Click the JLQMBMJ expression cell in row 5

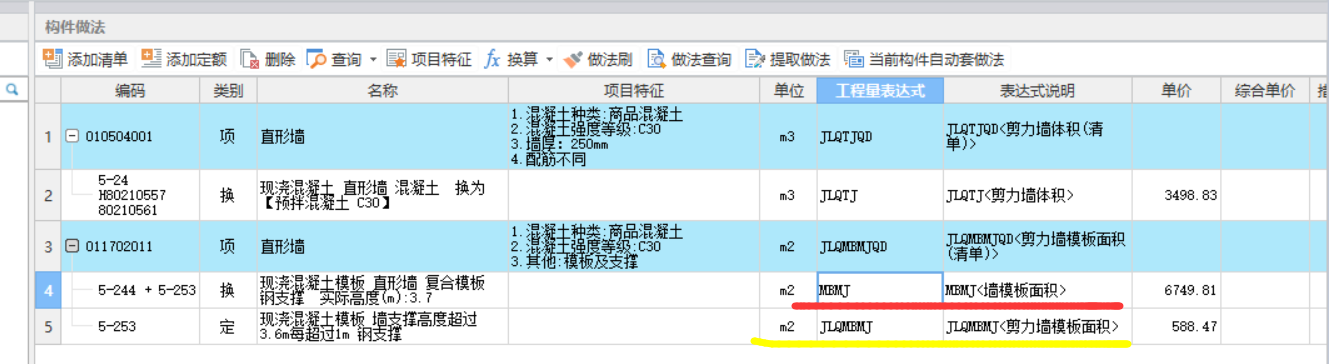[879, 326]
